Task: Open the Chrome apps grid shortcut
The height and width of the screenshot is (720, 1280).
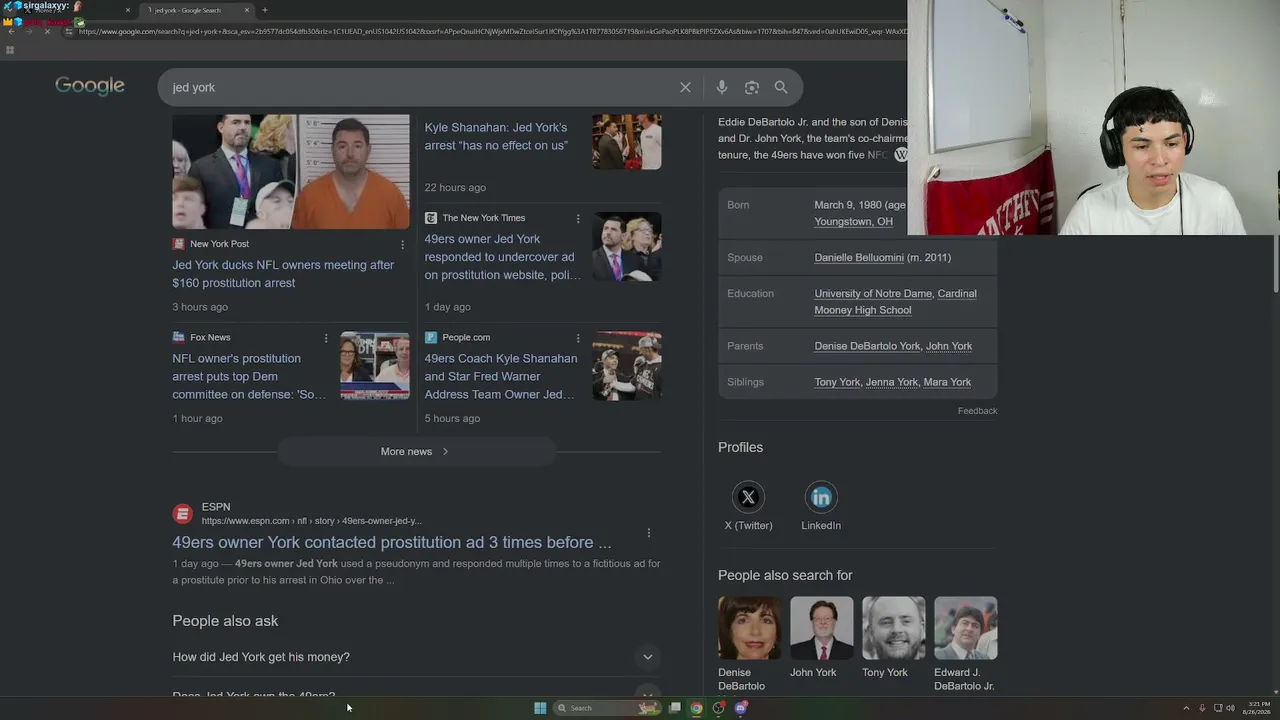Action: point(10,50)
